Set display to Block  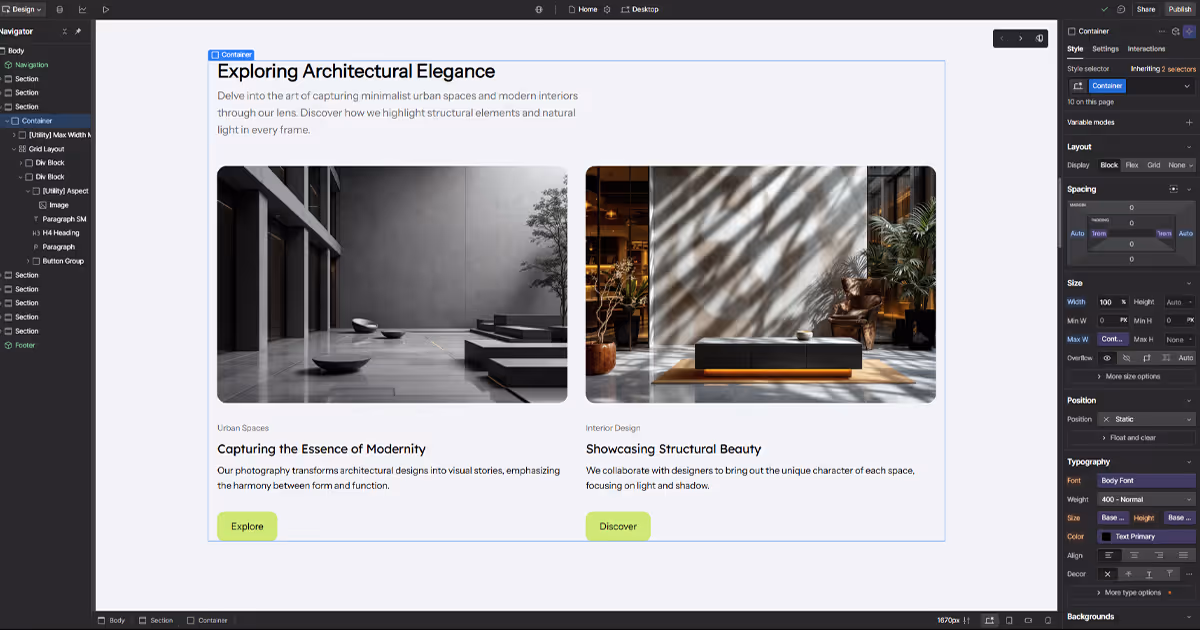[x=1109, y=165]
